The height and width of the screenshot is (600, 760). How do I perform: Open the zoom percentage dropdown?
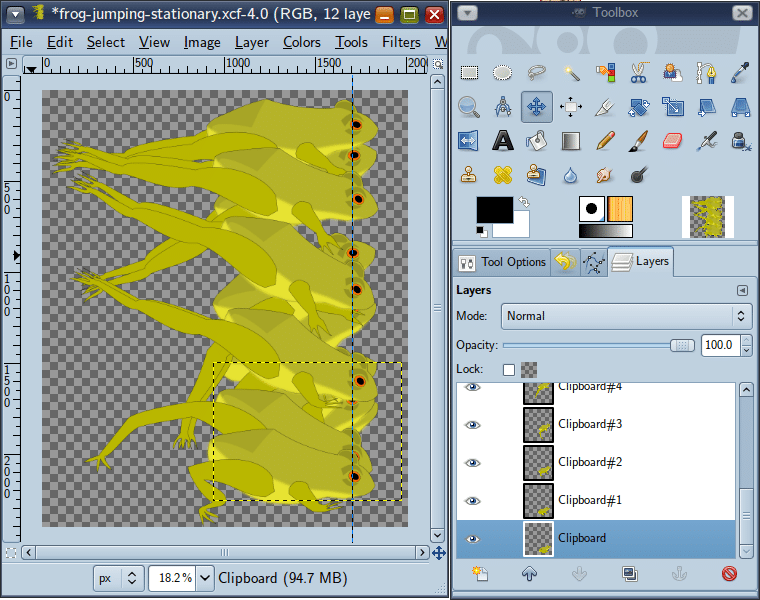click(206, 578)
